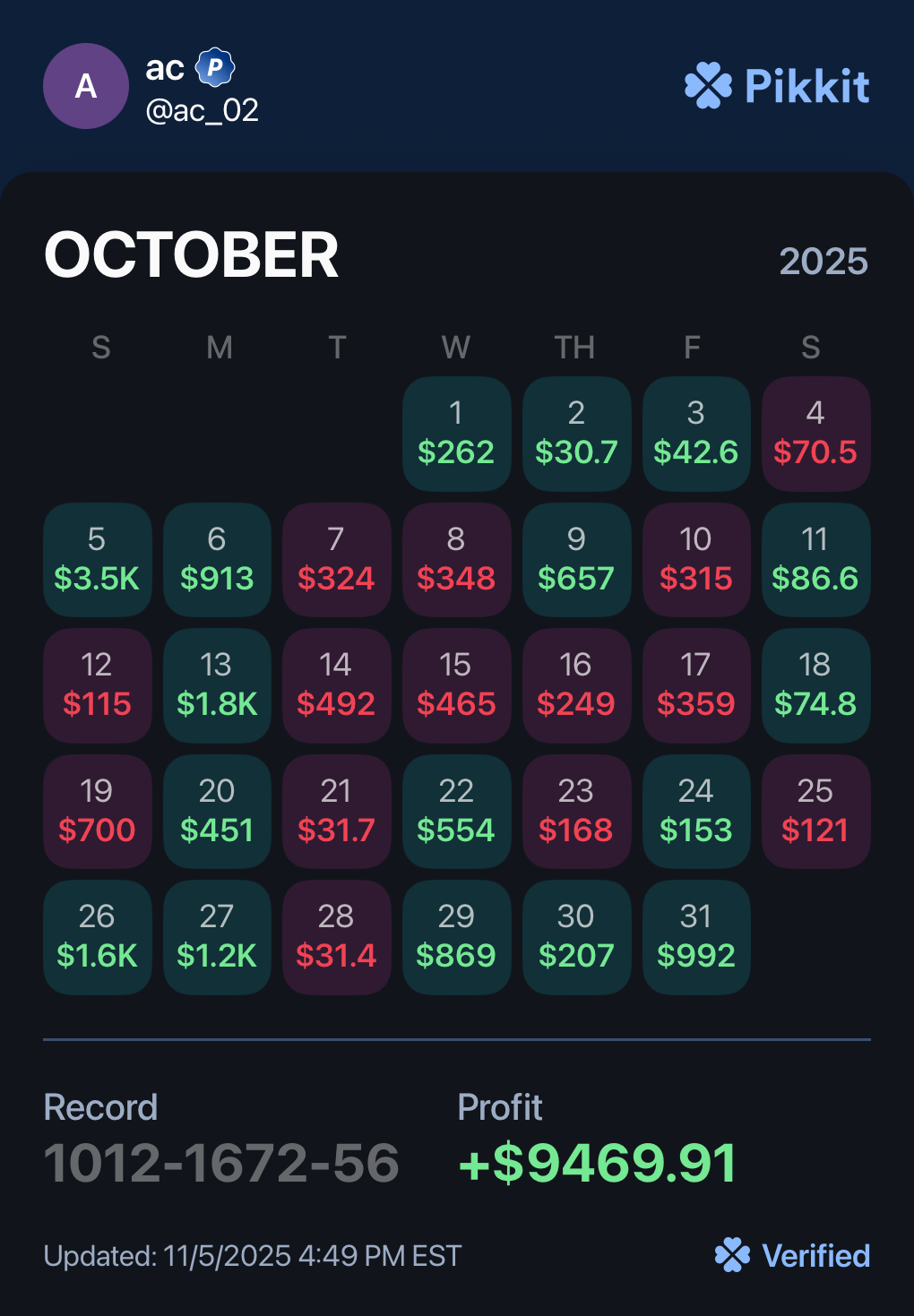Click the 2025 year label
Image resolution: width=914 pixels, height=1316 pixels.
pos(823,262)
